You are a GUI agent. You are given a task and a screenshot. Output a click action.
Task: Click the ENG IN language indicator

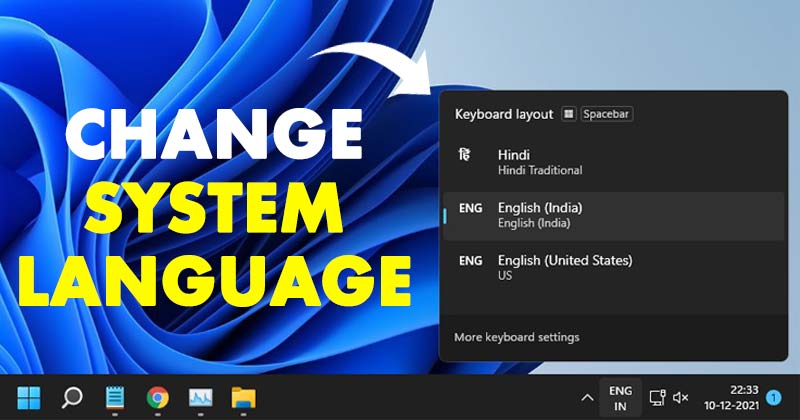tap(620, 398)
